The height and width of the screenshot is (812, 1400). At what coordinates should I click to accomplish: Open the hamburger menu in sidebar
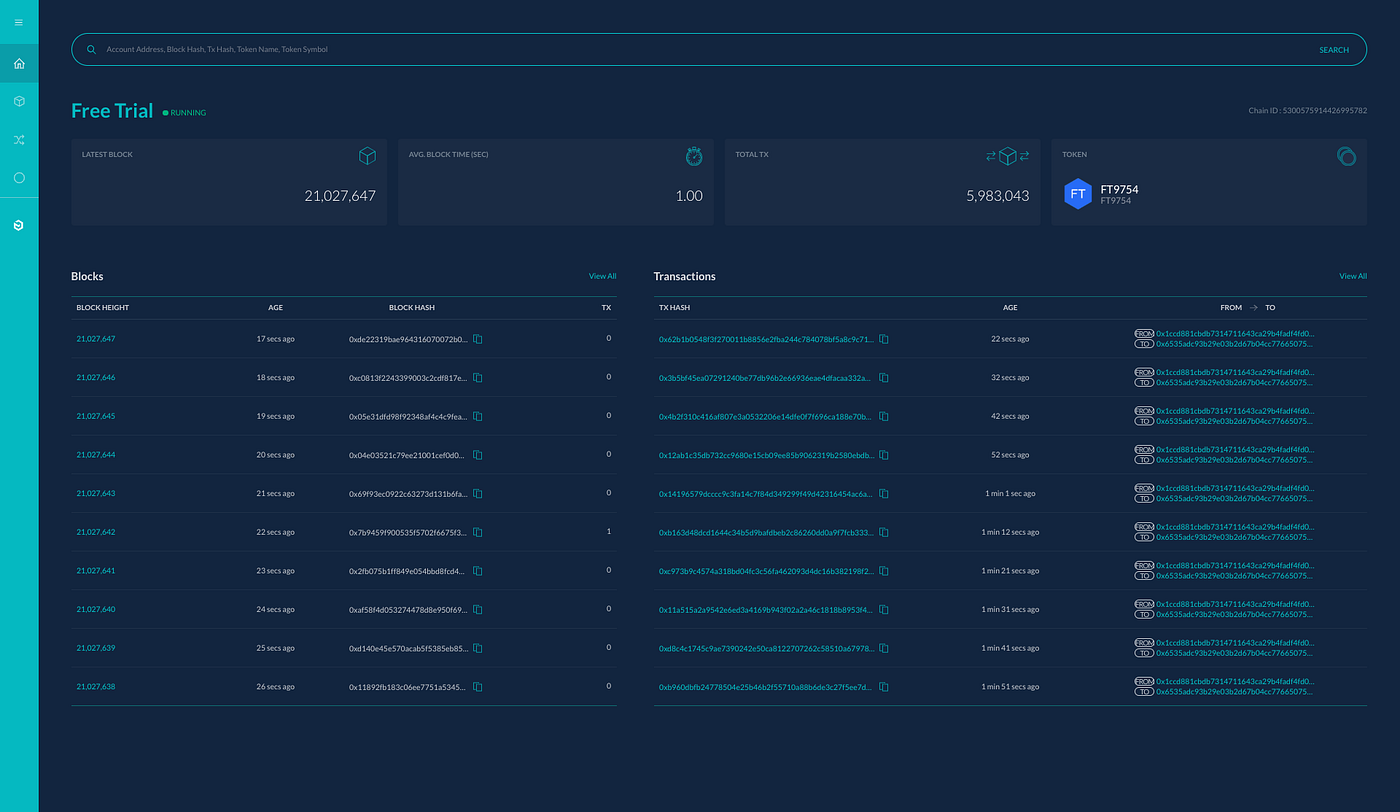[x=19, y=22]
